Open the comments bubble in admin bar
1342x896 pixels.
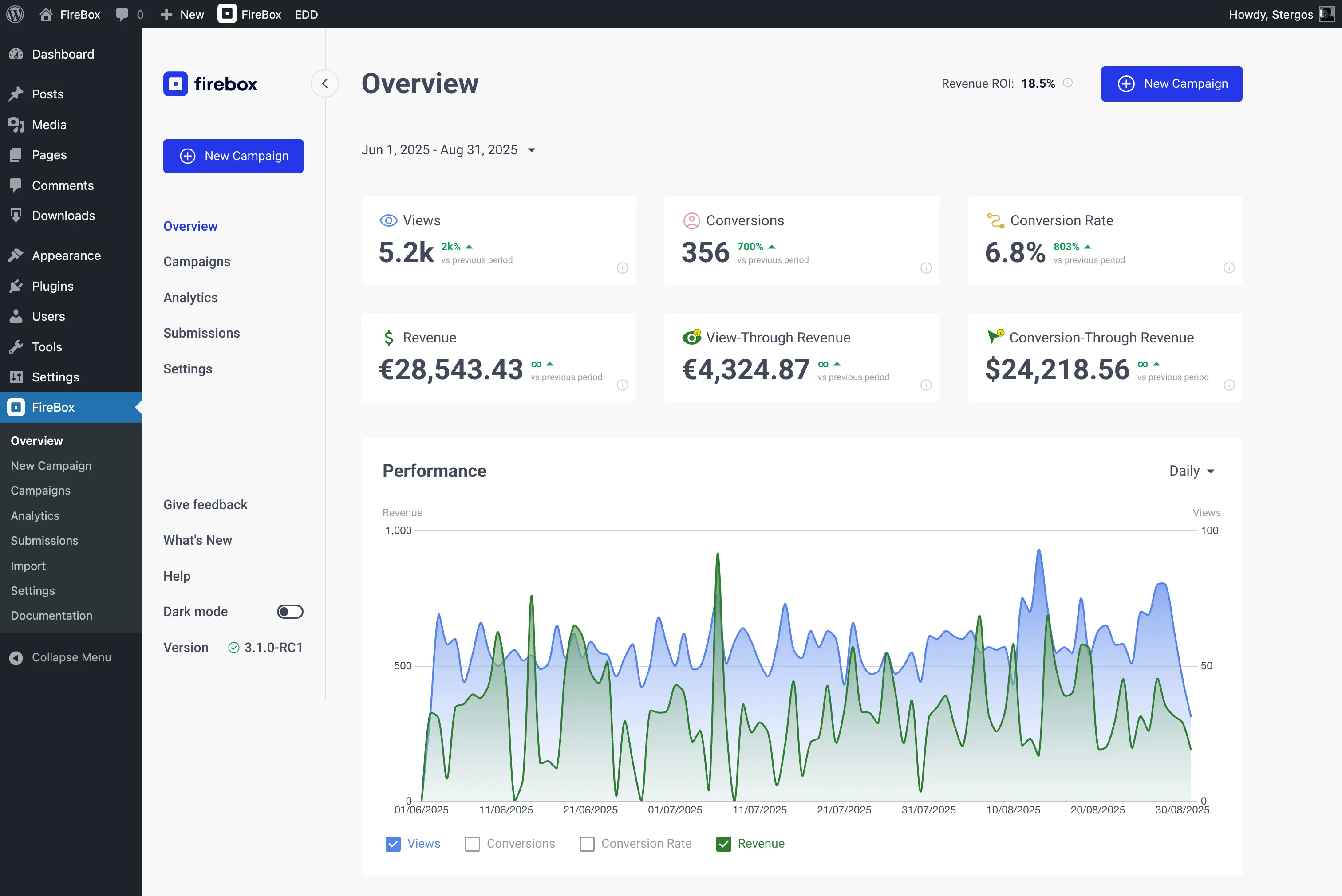pos(122,14)
